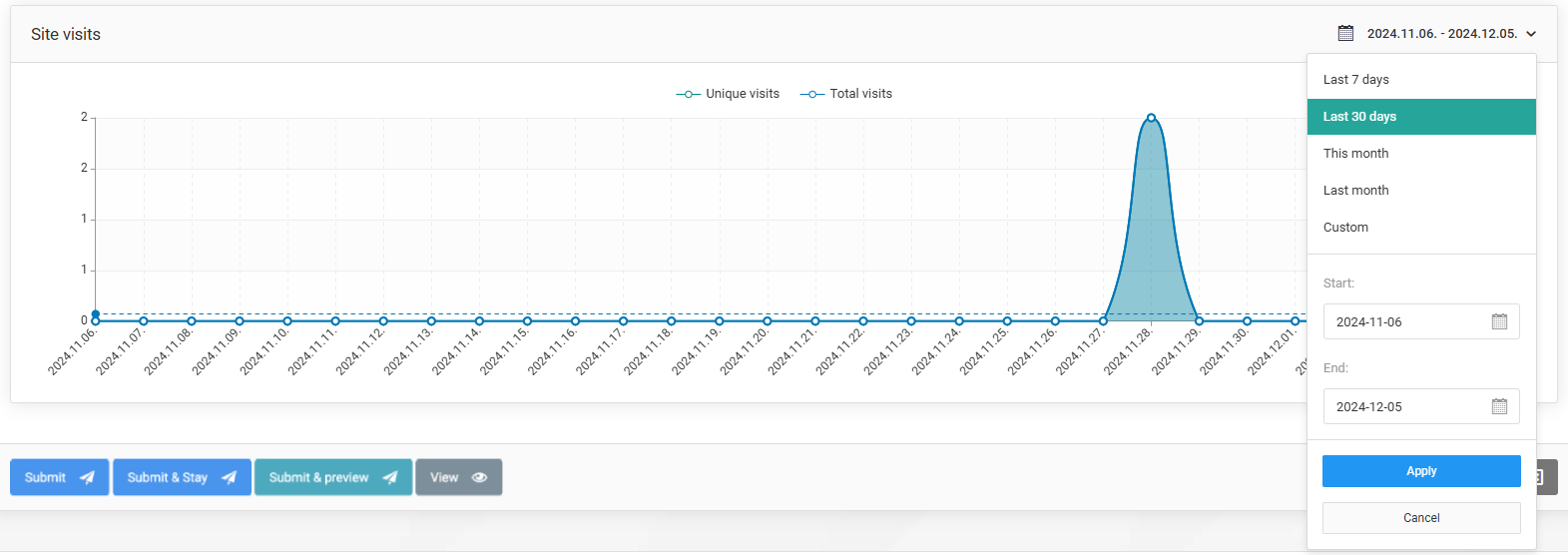The image size is (1568, 555).
Task: Open calendar picker for End date
Action: [x=1498, y=406]
